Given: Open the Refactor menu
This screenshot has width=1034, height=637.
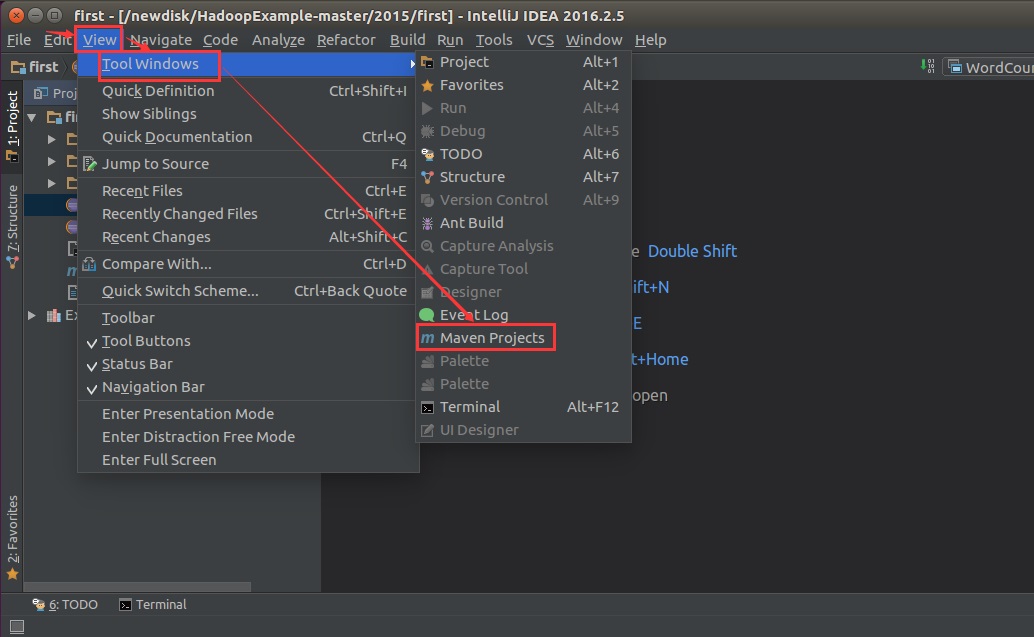Looking at the screenshot, I should click(346, 40).
